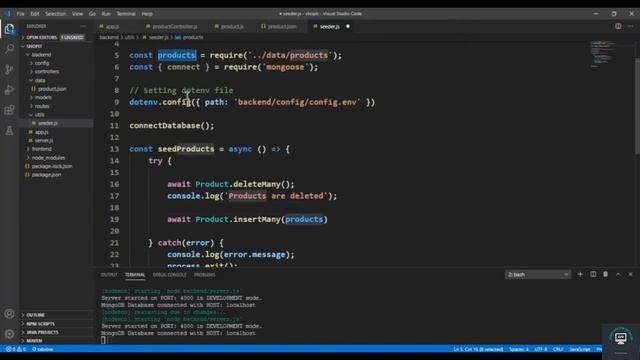640x360 pixels.
Task: Expand the config folder
Action: click(x=42, y=63)
